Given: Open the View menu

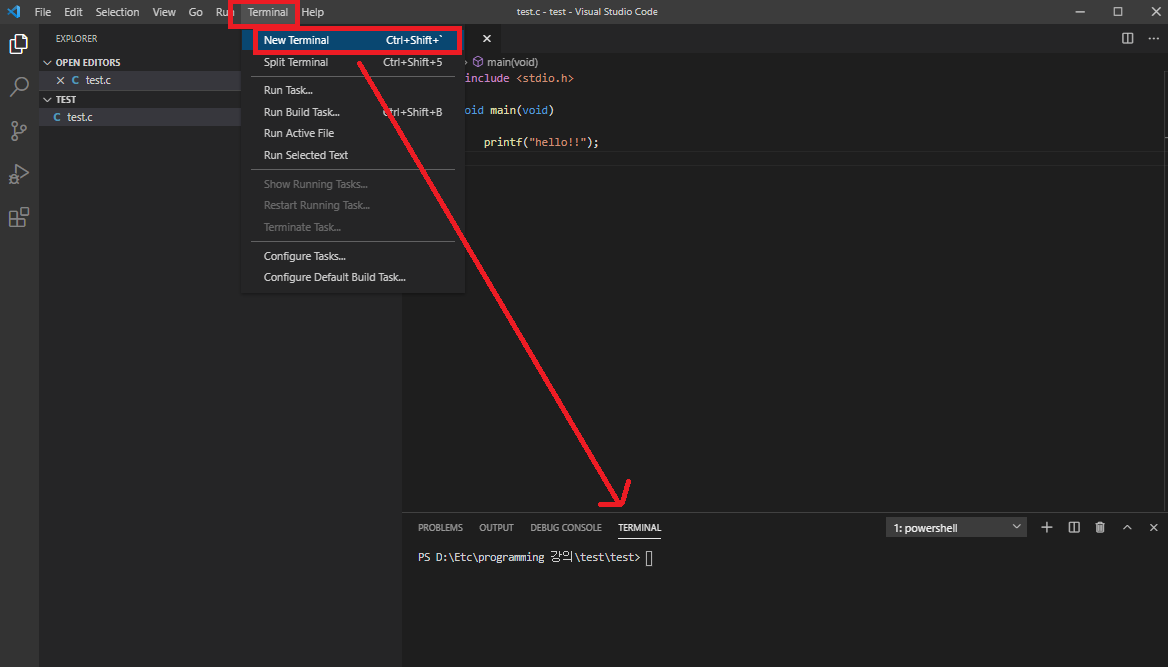Looking at the screenshot, I should [164, 12].
